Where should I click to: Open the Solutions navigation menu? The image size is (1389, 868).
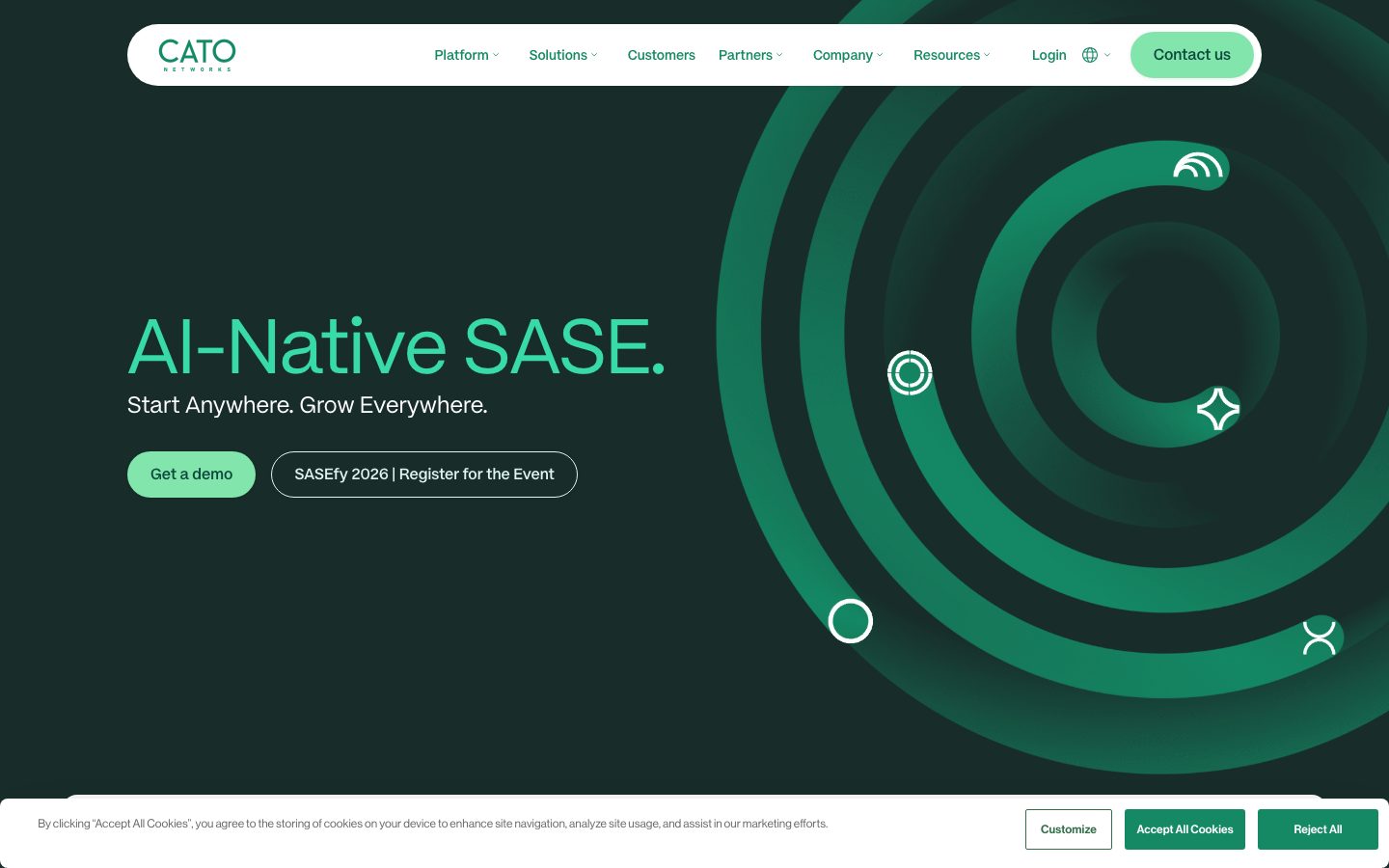558,55
